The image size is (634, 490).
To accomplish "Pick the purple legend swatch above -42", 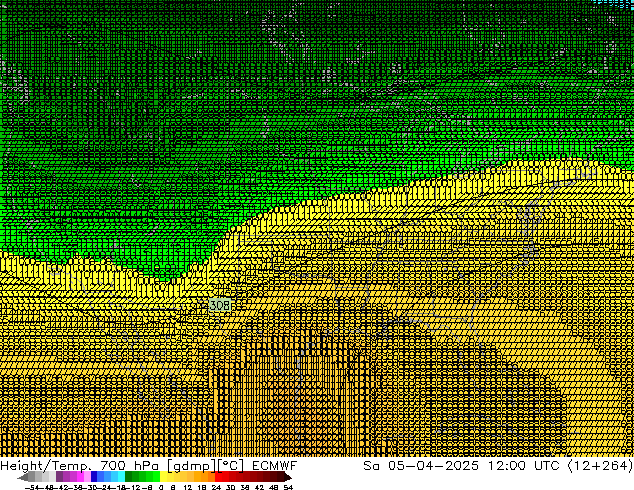I will [59, 477].
